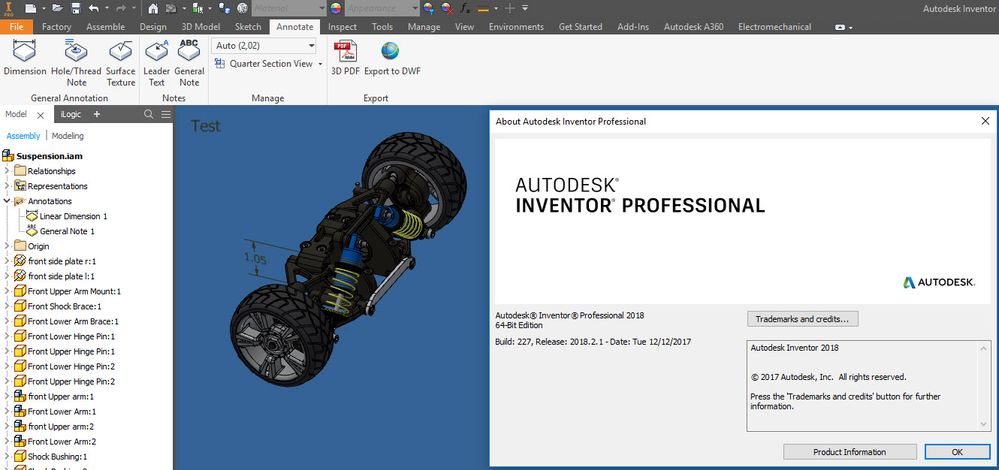Customize the quick access toolbar dropdown

(x=524, y=8)
